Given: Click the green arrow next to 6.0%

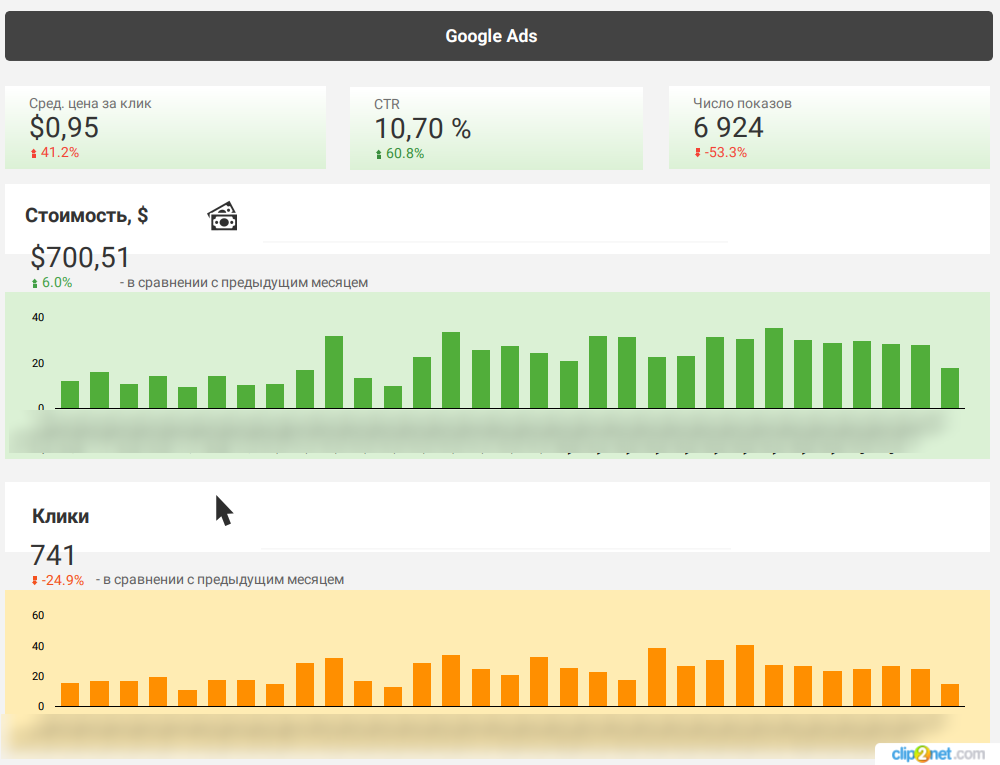Looking at the screenshot, I should (x=35, y=283).
